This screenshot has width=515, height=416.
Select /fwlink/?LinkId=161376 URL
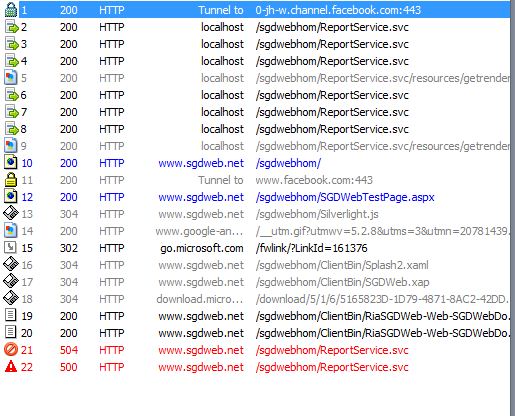[x=311, y=248]
